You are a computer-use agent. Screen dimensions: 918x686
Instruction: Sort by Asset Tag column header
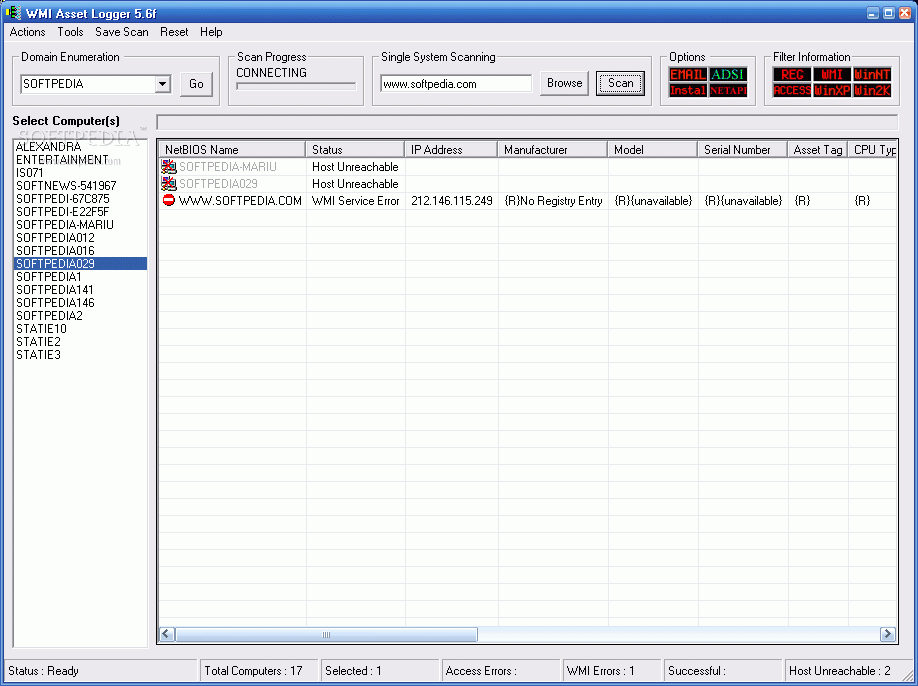click(817, 150)
